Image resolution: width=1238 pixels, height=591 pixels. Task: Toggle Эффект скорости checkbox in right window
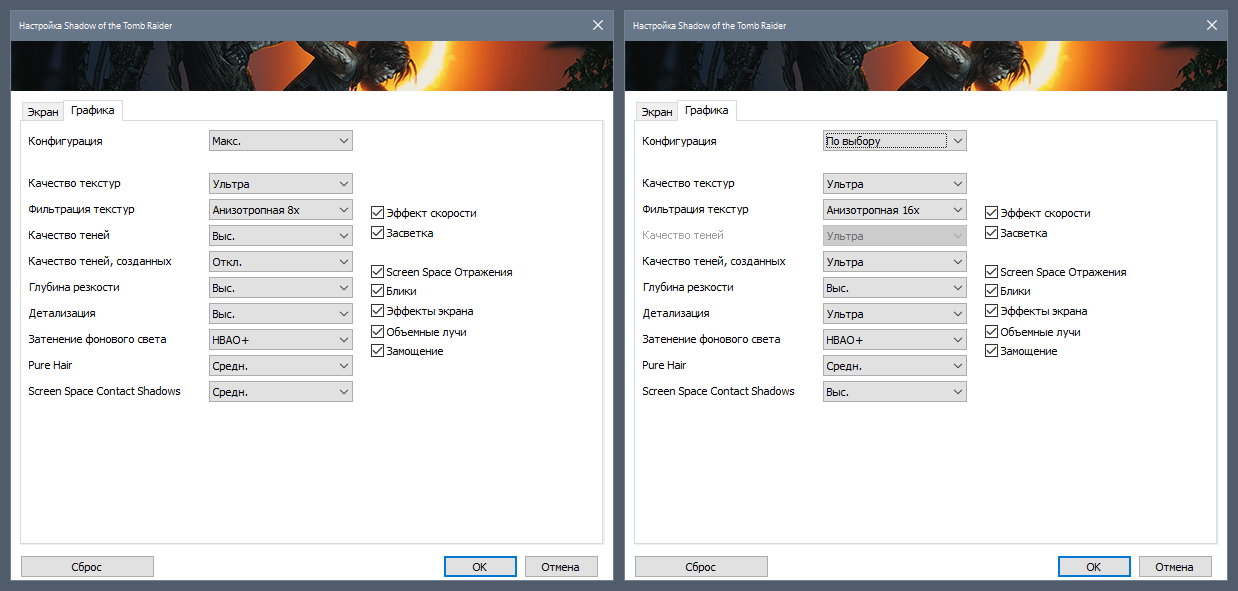(x=991, y=213)
